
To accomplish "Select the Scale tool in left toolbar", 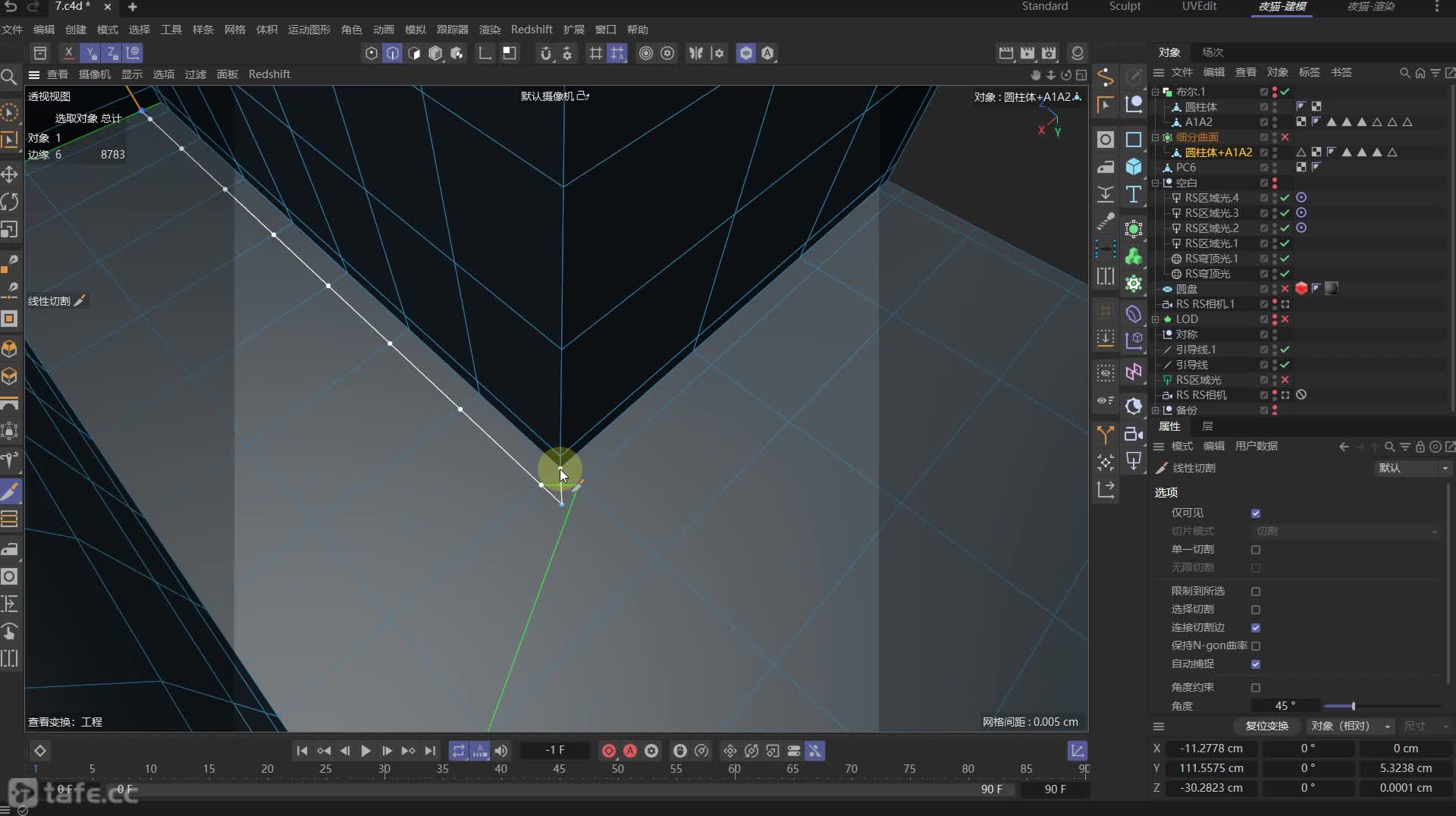I will 9,230.
